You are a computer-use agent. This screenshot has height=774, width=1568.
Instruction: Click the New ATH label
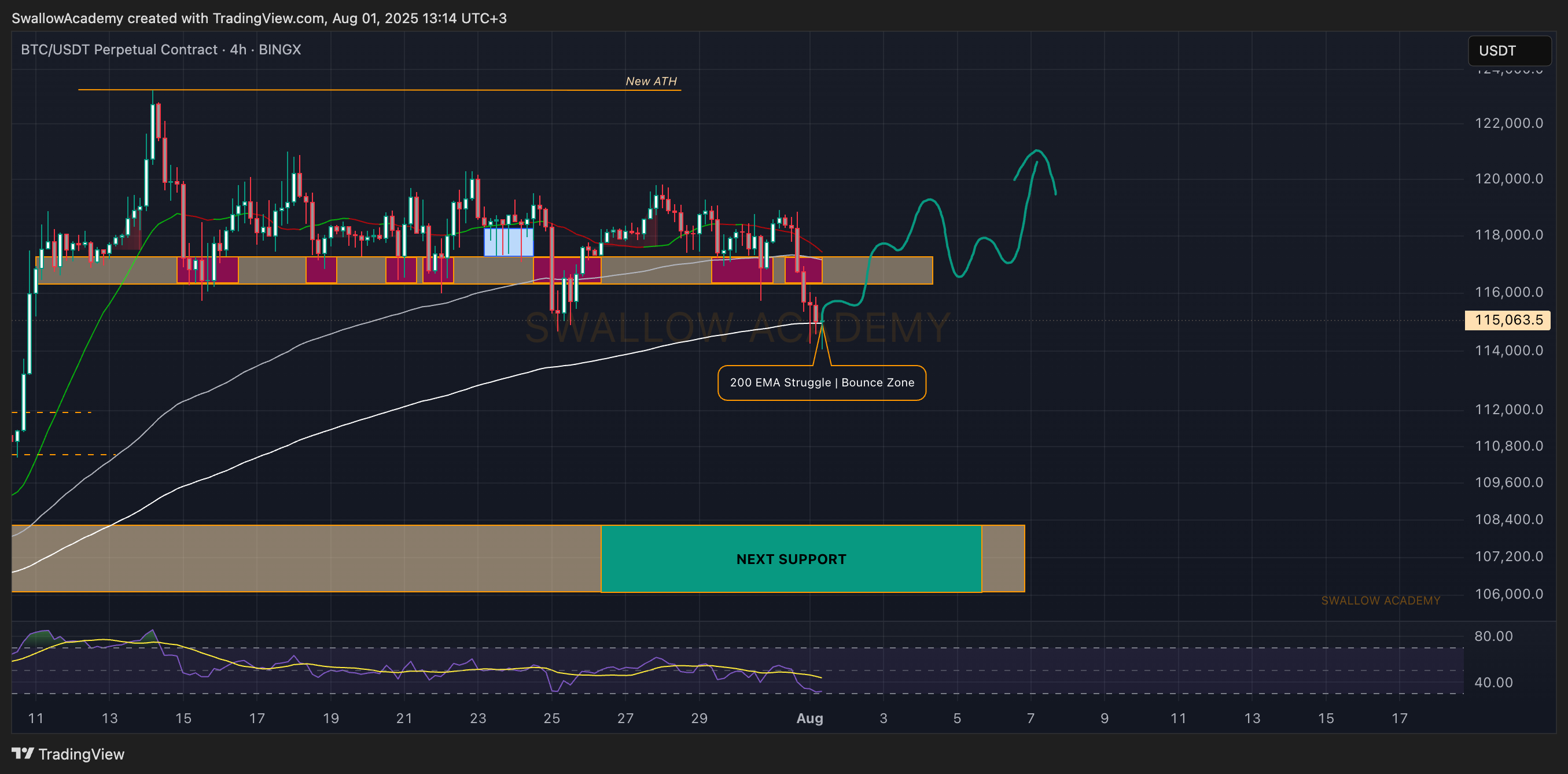(x=651, y=81)
